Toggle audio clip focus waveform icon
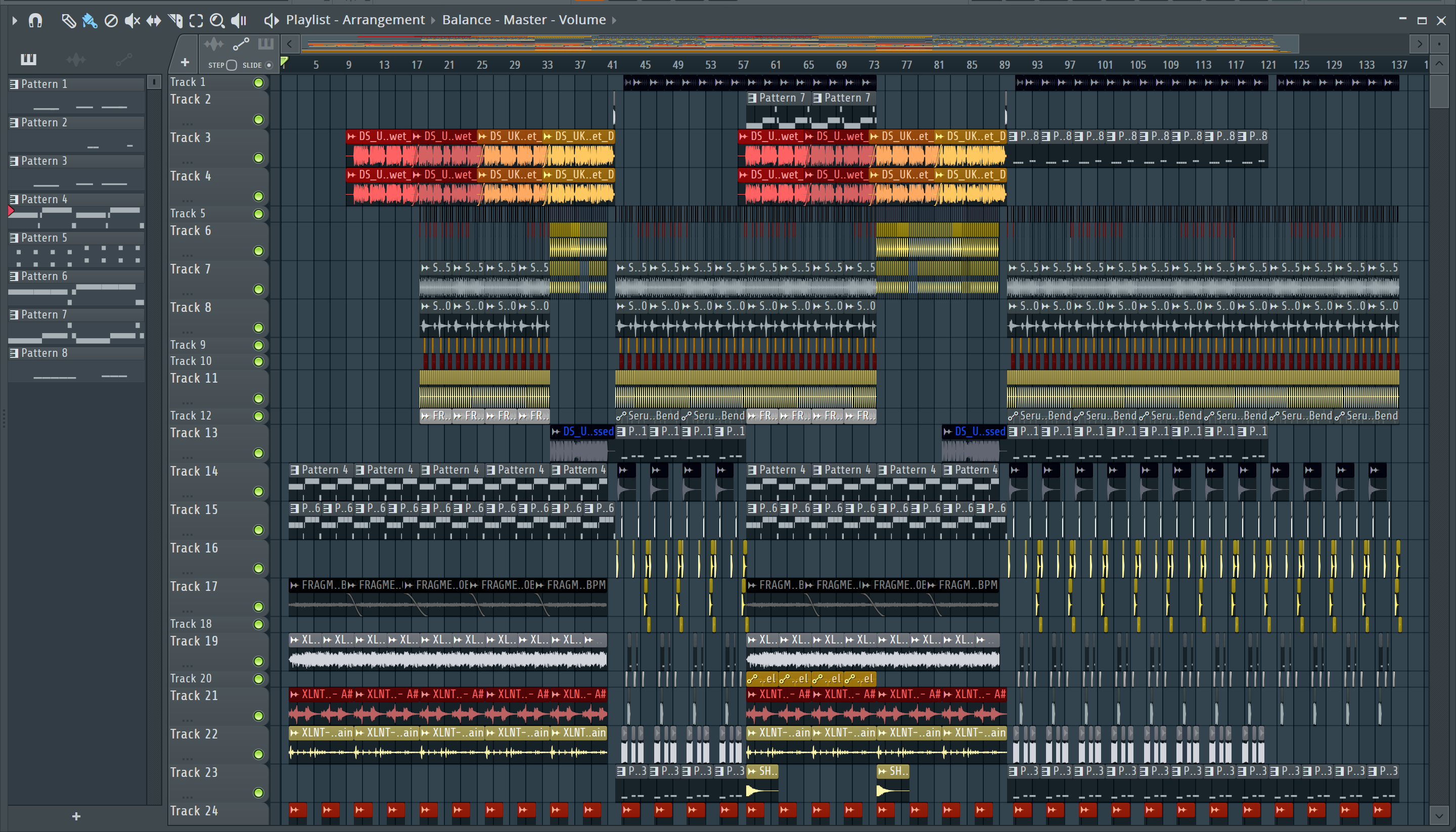The width and height of the screenshot is (1456, 832). [214, 44]
